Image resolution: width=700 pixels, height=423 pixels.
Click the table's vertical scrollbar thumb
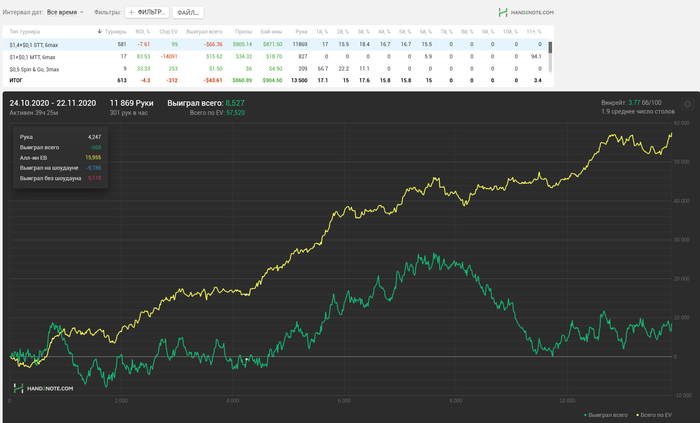[x=550, y=47]
